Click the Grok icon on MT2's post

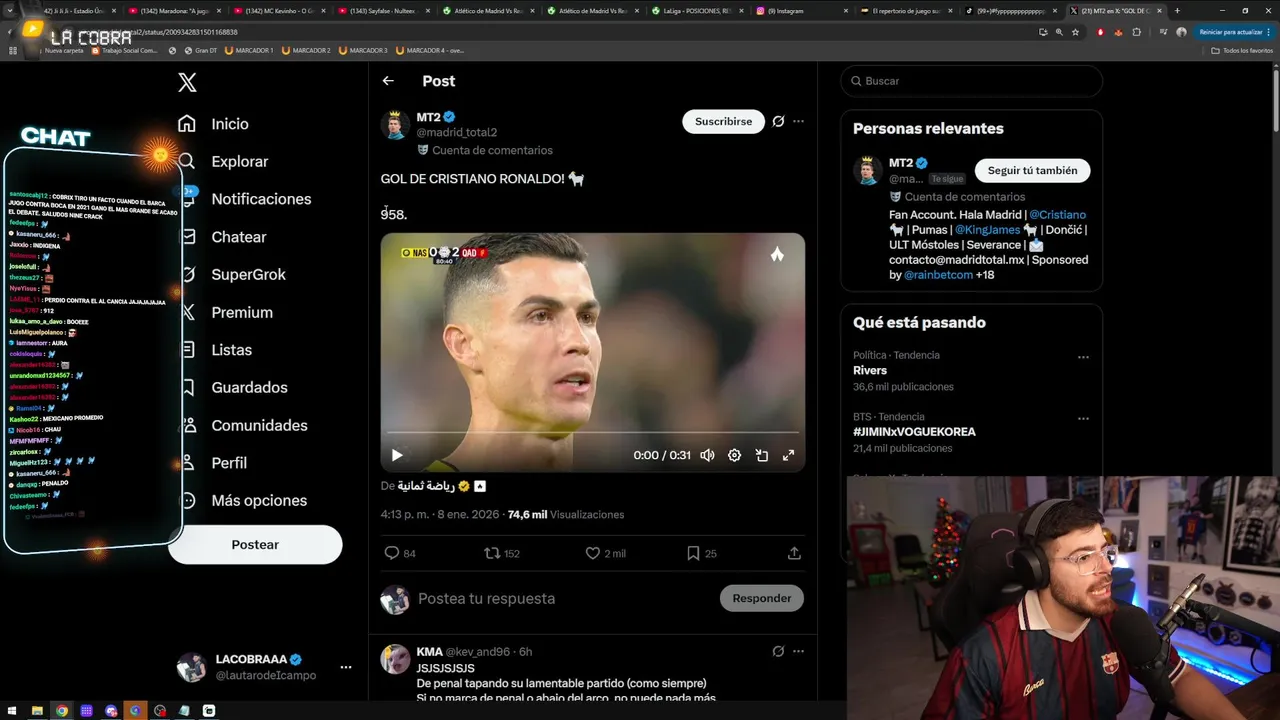tap(778, 121)
